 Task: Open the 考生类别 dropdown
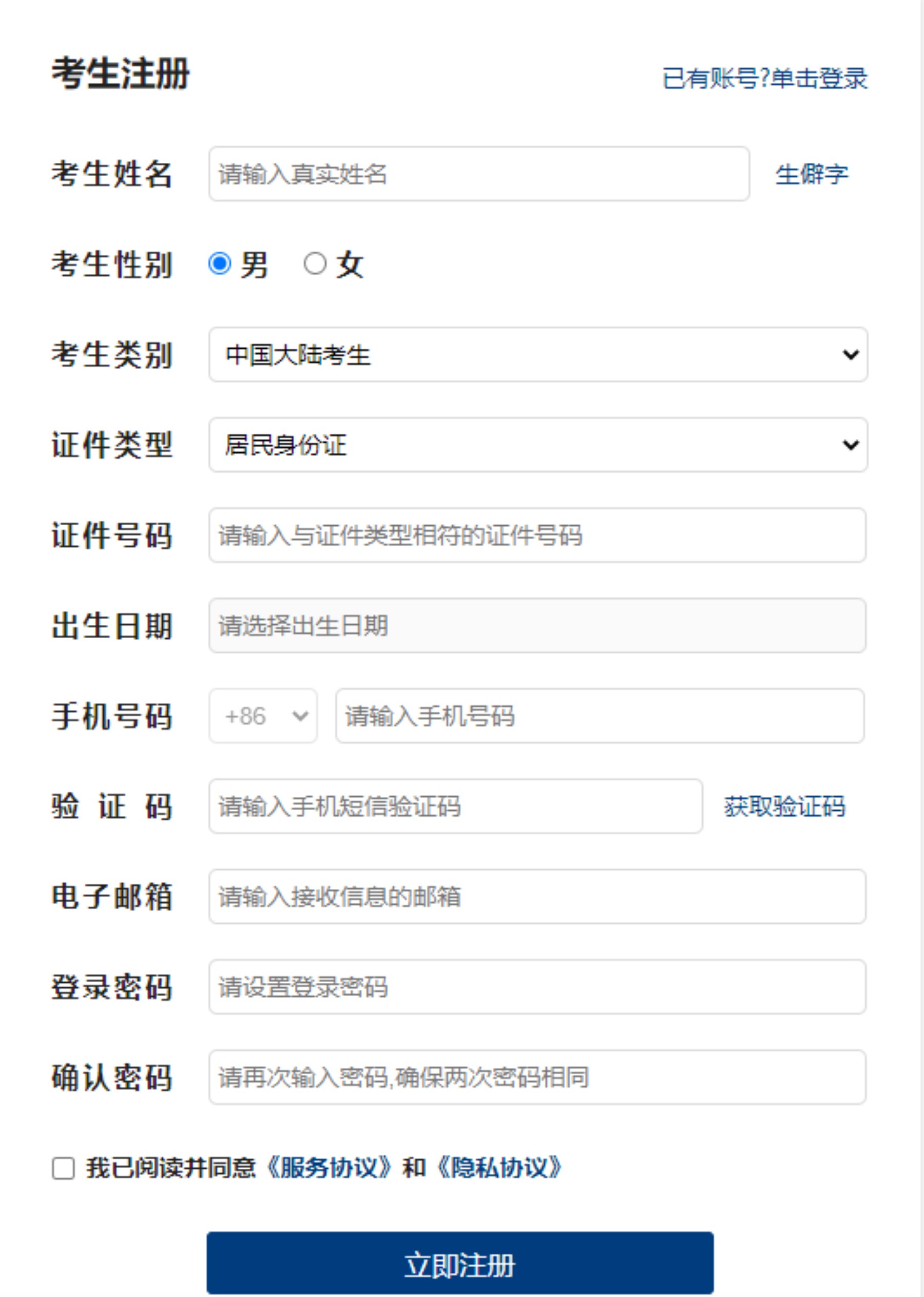[x=537, y=355]
